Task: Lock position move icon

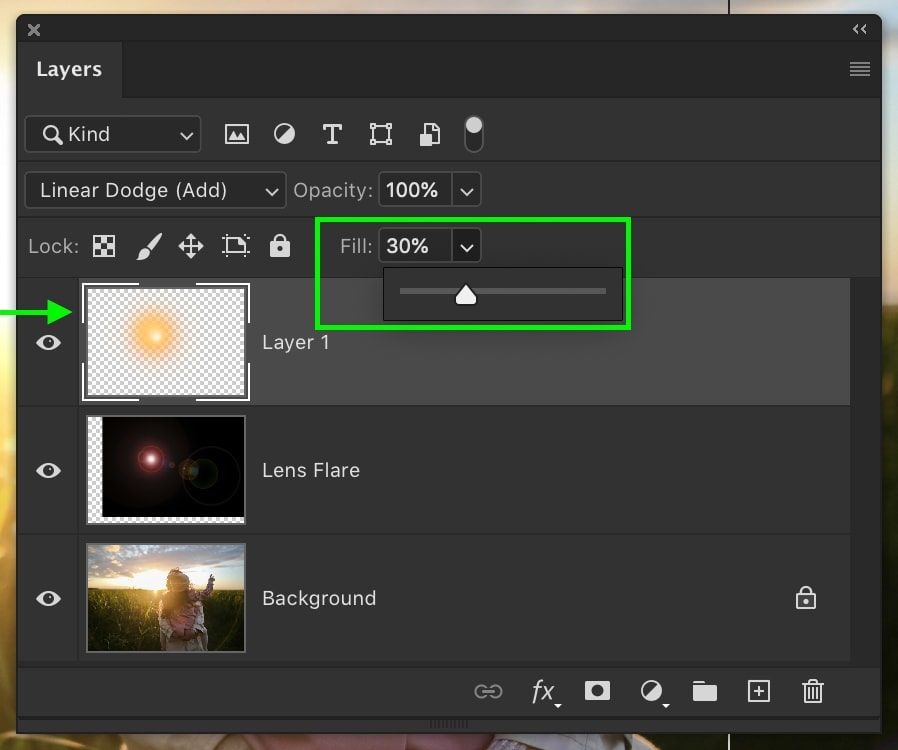Action: click(x=191, y=246)
